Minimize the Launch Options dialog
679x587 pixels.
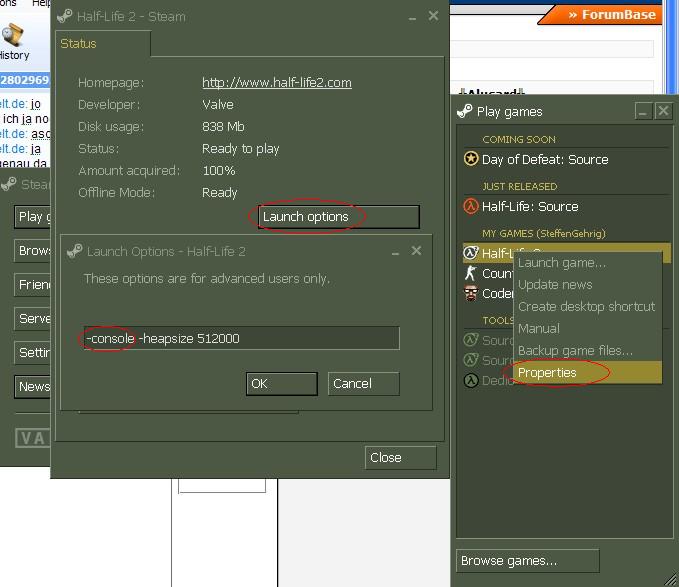(x=395, y=252)
